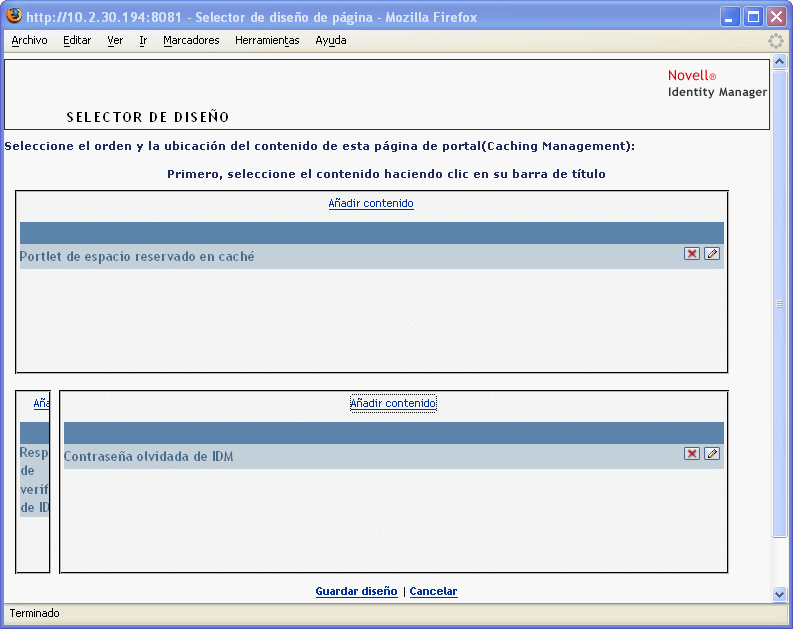
Task: Edit the Contraseña olvidada de IDM portlet
Action: 712,454
